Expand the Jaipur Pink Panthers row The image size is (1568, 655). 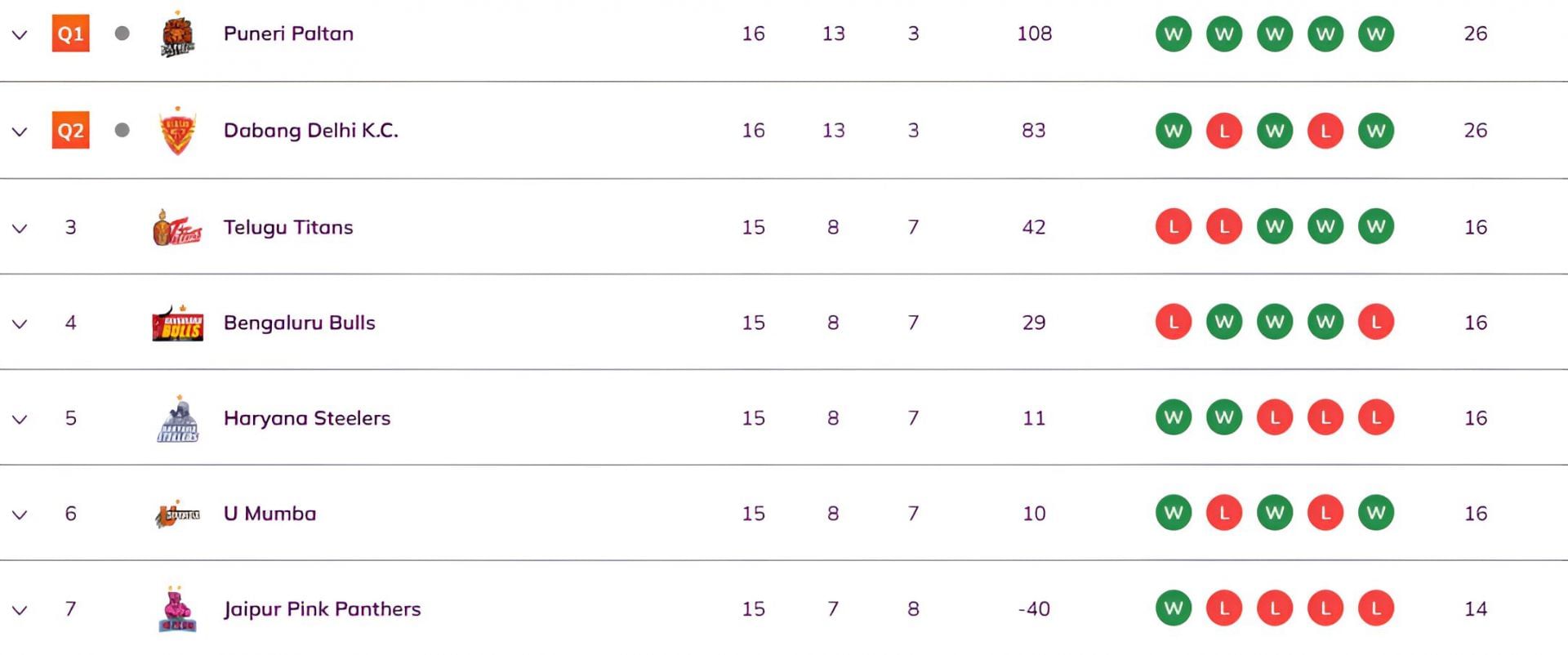(20, 611)
